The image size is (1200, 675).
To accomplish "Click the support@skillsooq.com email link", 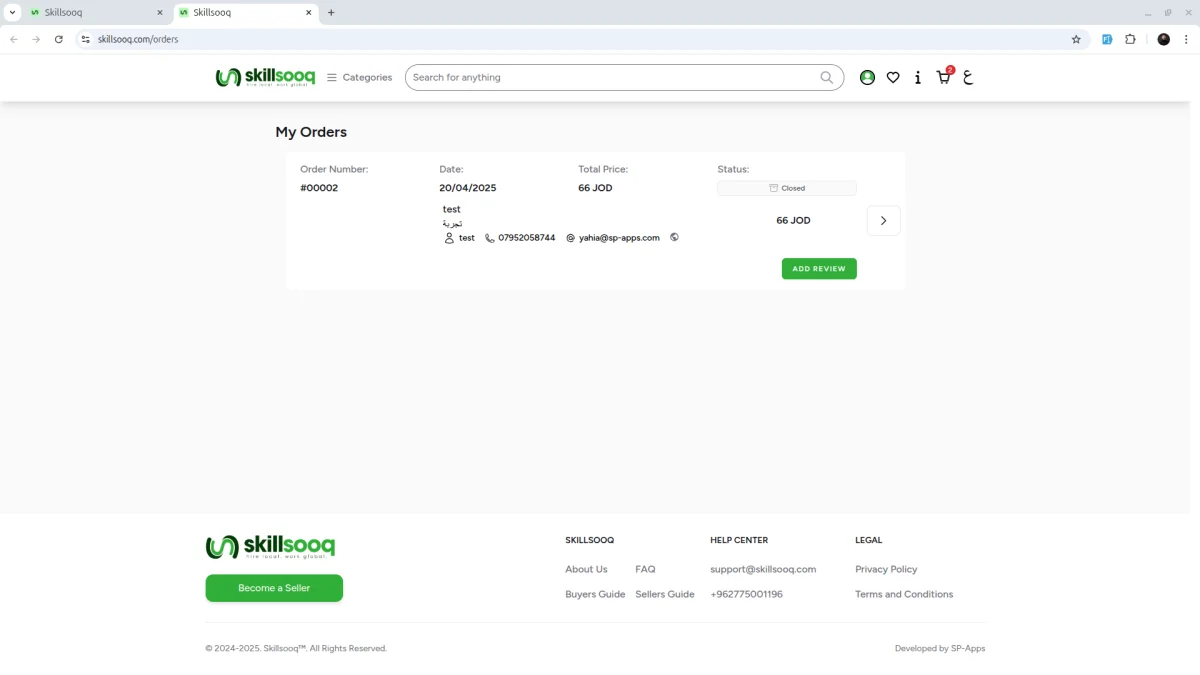I will 763,569.
